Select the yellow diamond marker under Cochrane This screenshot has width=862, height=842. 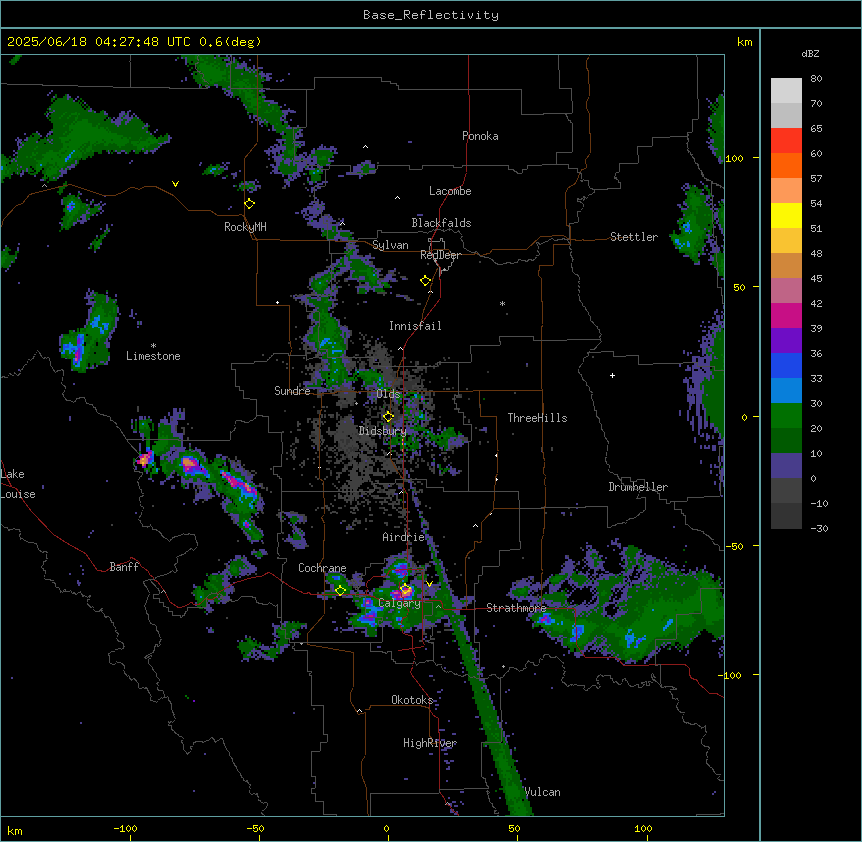coord(340,590)
